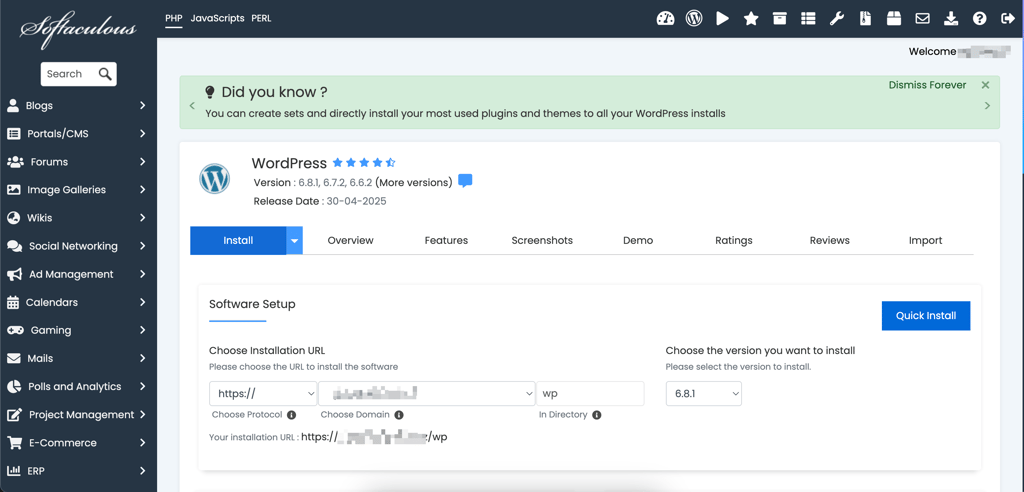This screenshot has height=492, width=1024.
Task: Click the WordPress logo next to the title
Action: coord(215,179)
